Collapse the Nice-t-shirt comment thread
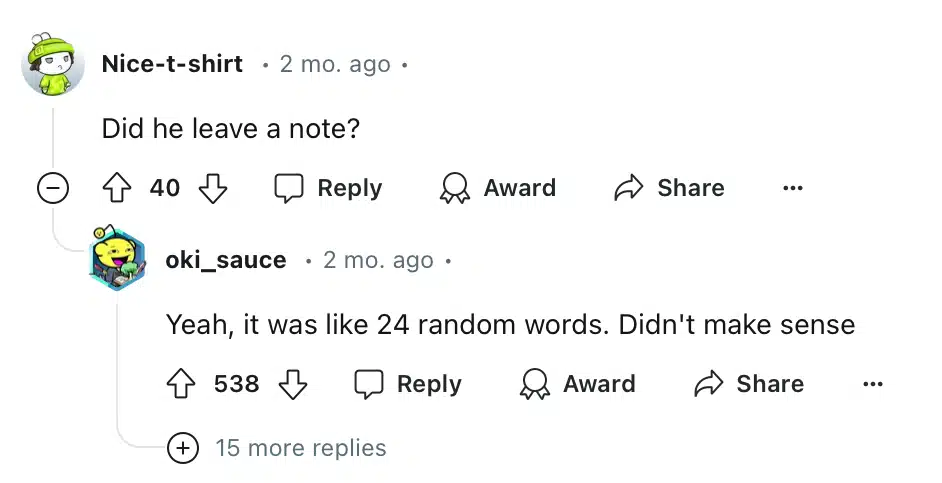This screenshot has height=483, width=942. (x=53, y=188)
